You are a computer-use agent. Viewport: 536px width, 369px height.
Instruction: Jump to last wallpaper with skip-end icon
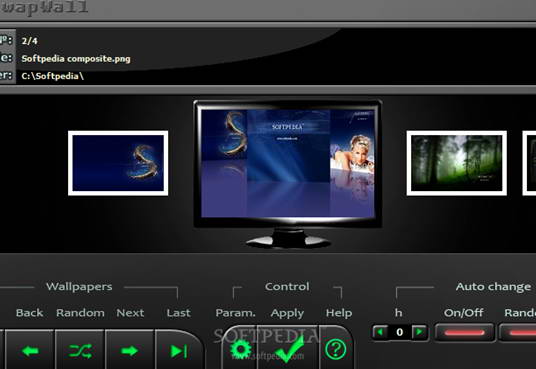[x=178, y=350]
